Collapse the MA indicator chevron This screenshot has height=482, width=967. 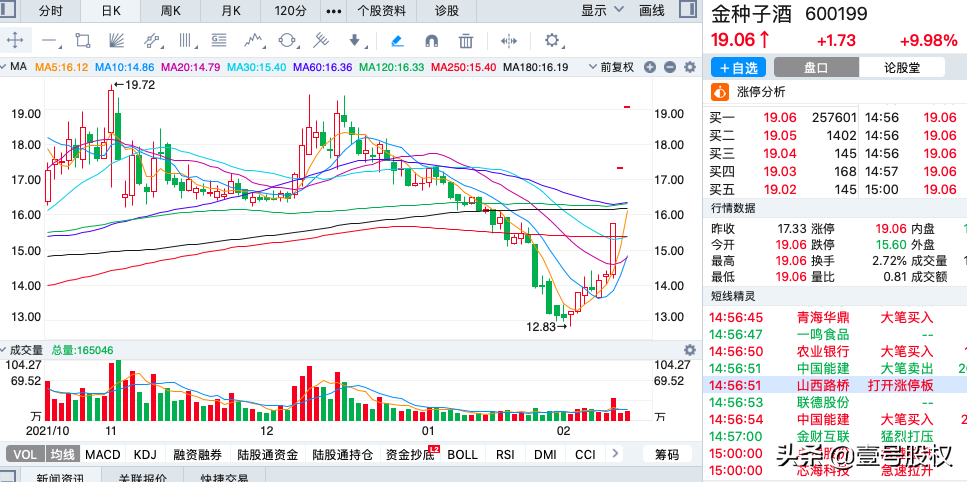(x=4, y=67)
